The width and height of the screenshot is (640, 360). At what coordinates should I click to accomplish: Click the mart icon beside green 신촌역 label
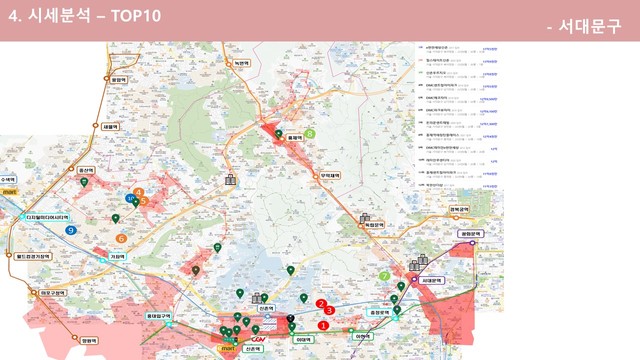click(228, 349)
